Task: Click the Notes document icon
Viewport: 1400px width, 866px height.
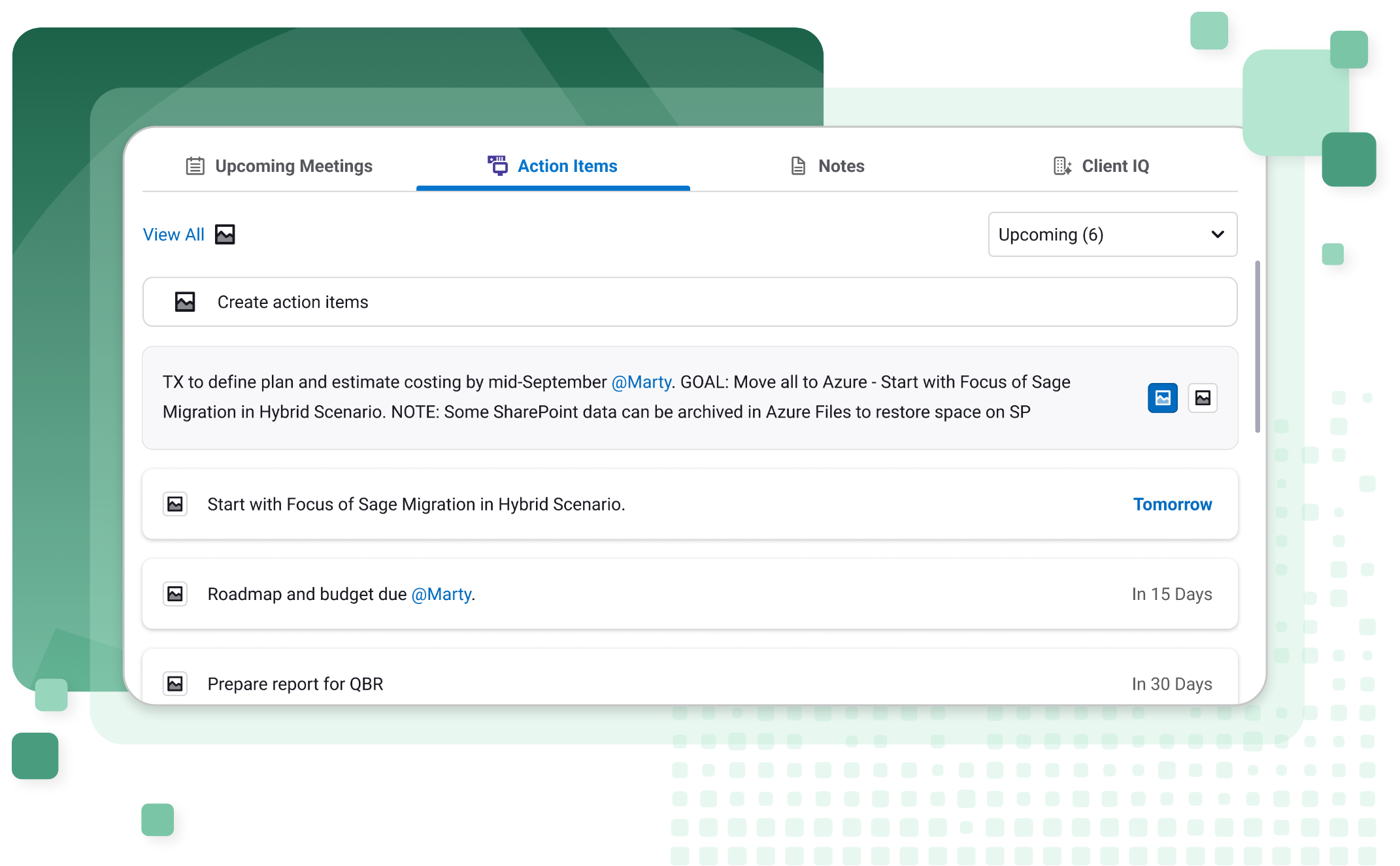Action: pos(798,166)
